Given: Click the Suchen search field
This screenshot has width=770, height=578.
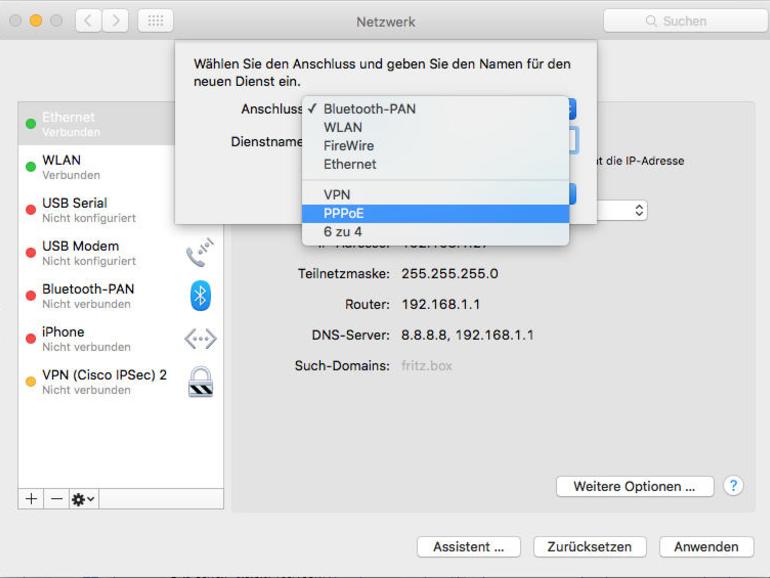Looking at the screenshot, I should (x=685, y=21).
